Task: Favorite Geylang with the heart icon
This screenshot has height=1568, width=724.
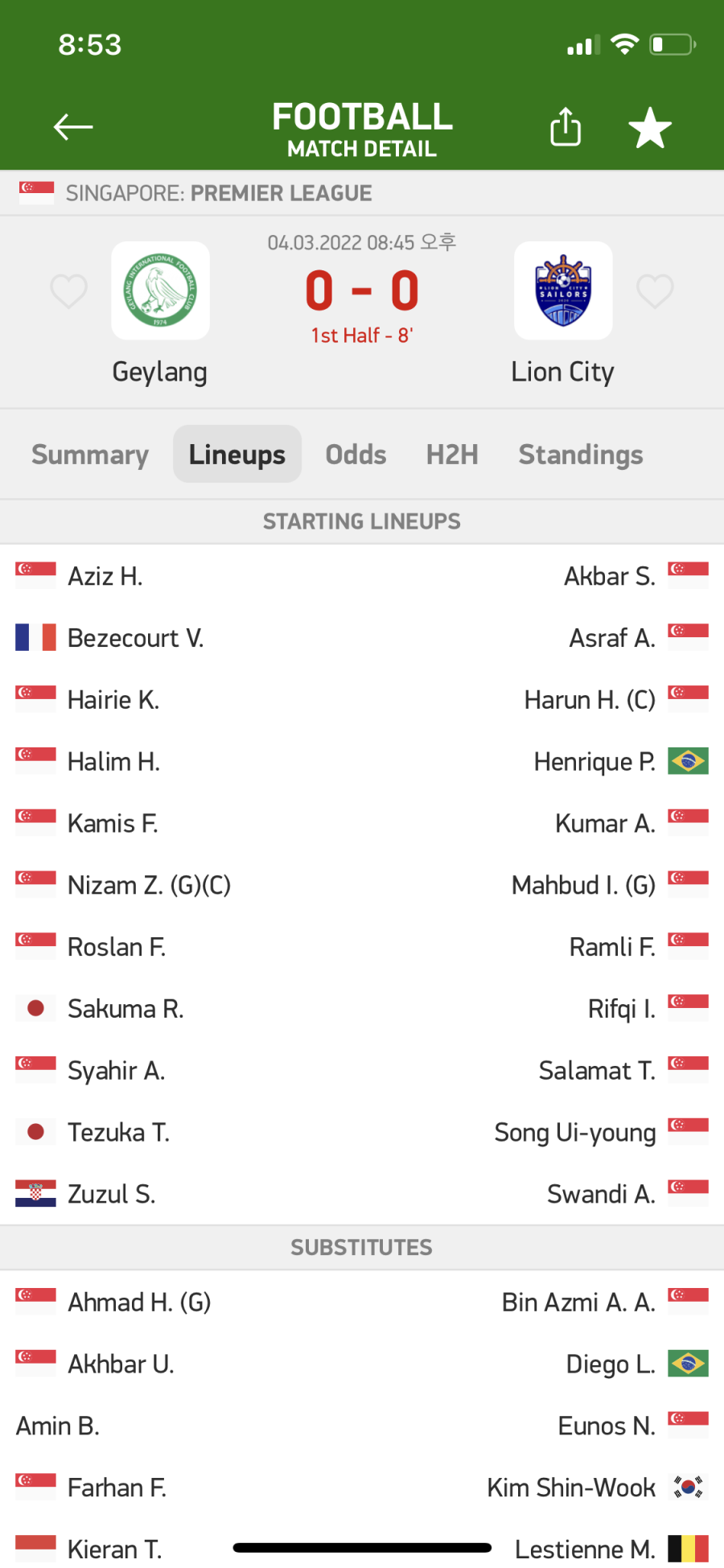Action: pyautogui.click(x=69, y=290)
